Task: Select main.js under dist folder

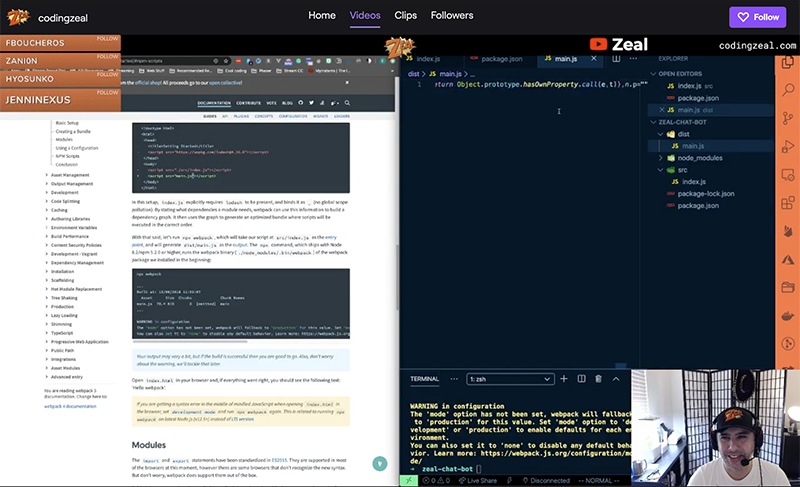Action: (693, 146)
